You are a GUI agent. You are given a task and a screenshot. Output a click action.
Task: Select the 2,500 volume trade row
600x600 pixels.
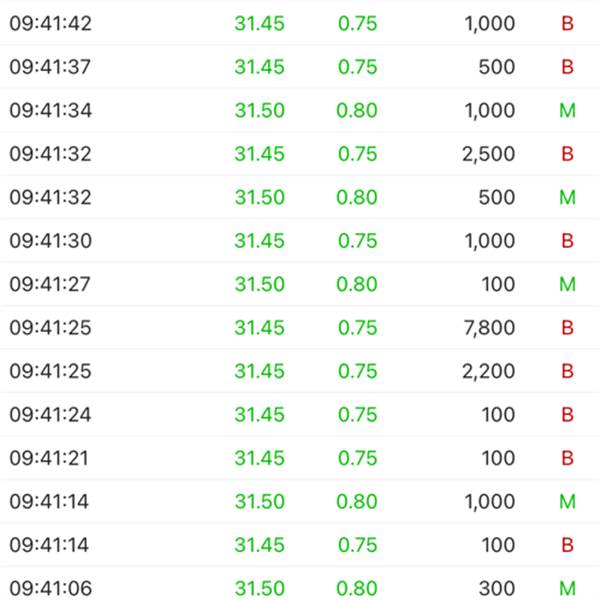point(300,154)
